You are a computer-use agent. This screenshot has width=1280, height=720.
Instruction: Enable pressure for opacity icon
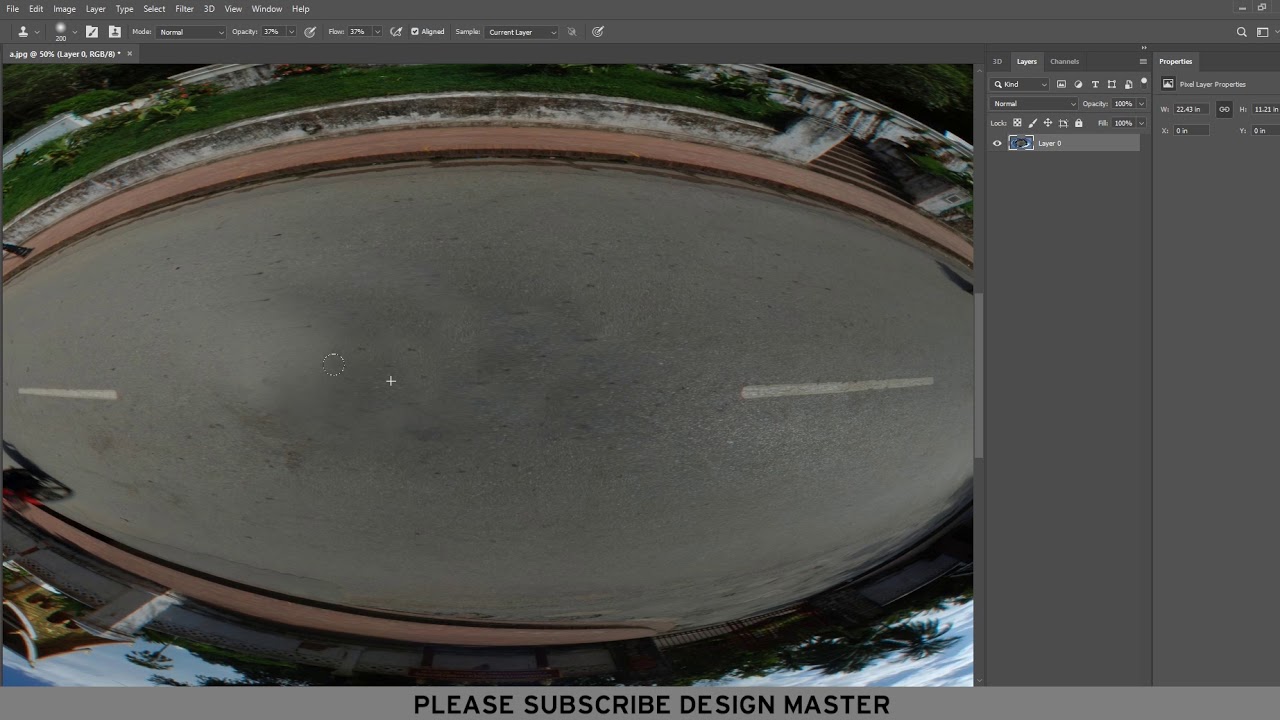[x=310, y=32]
